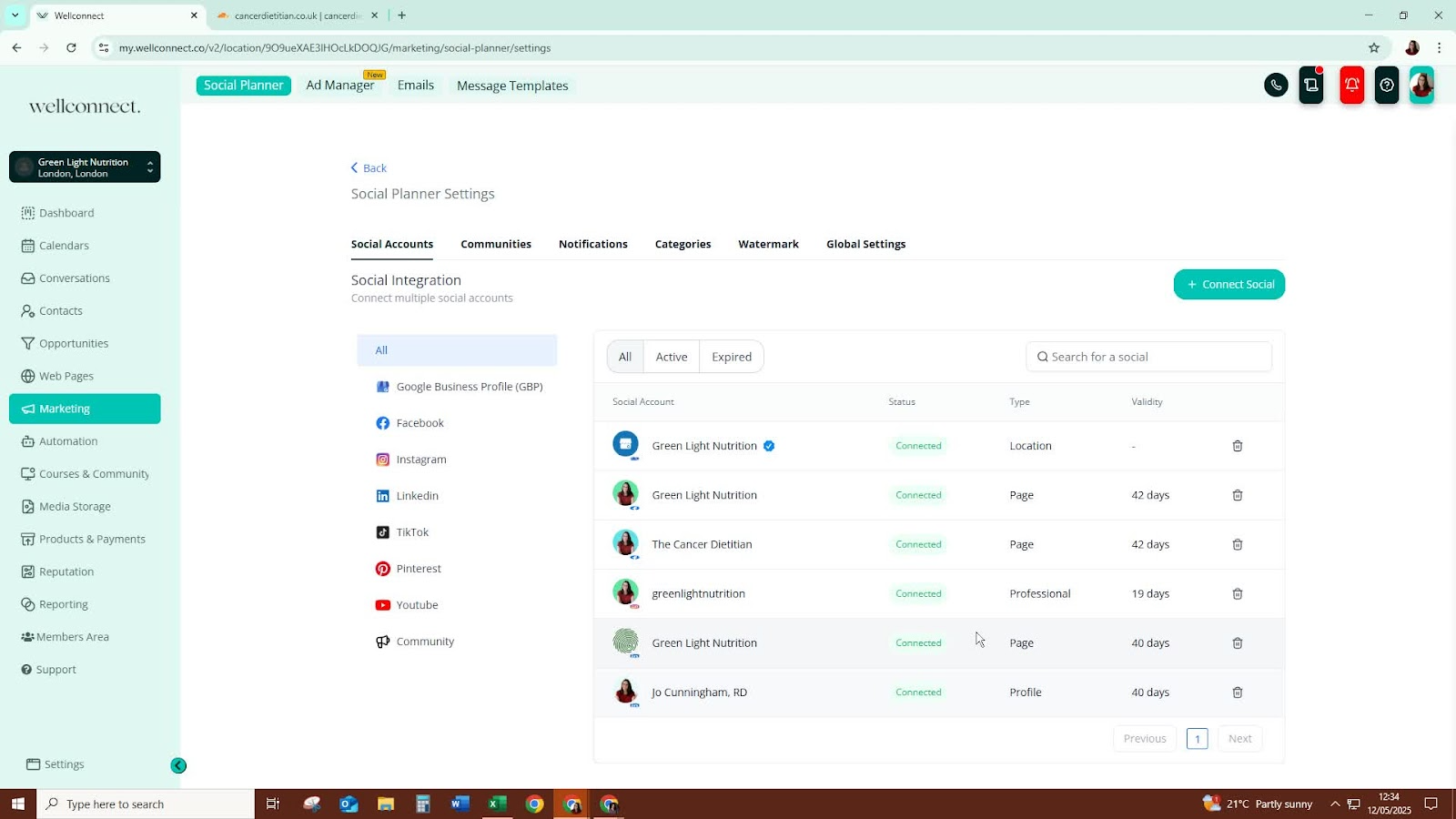Delete the greenlightnutrition Professional account via trash icon
The image size is (1456, 819).
pyautogui.click(x=1237, y=594)
